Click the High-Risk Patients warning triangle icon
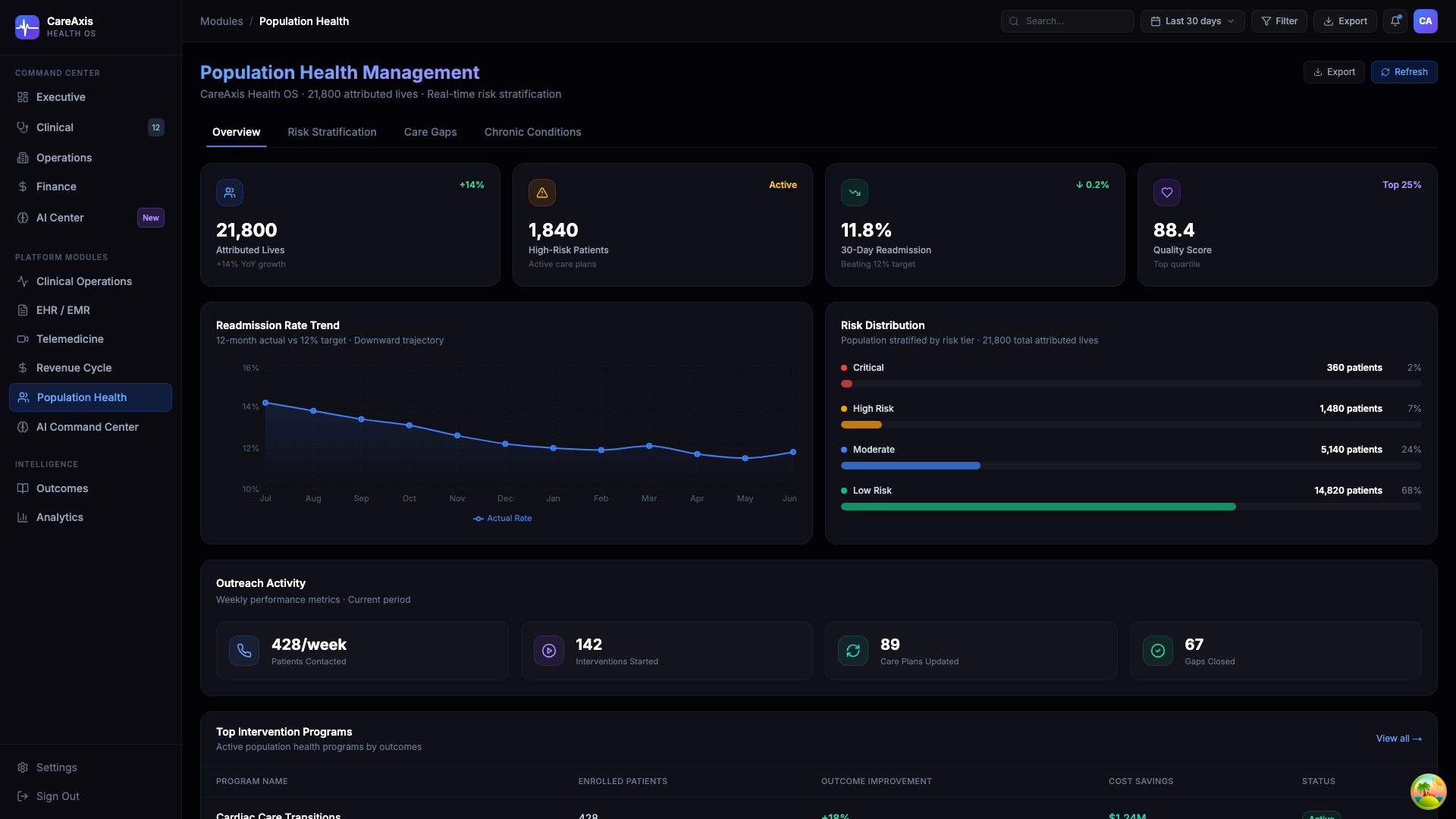 coord(542,193)
